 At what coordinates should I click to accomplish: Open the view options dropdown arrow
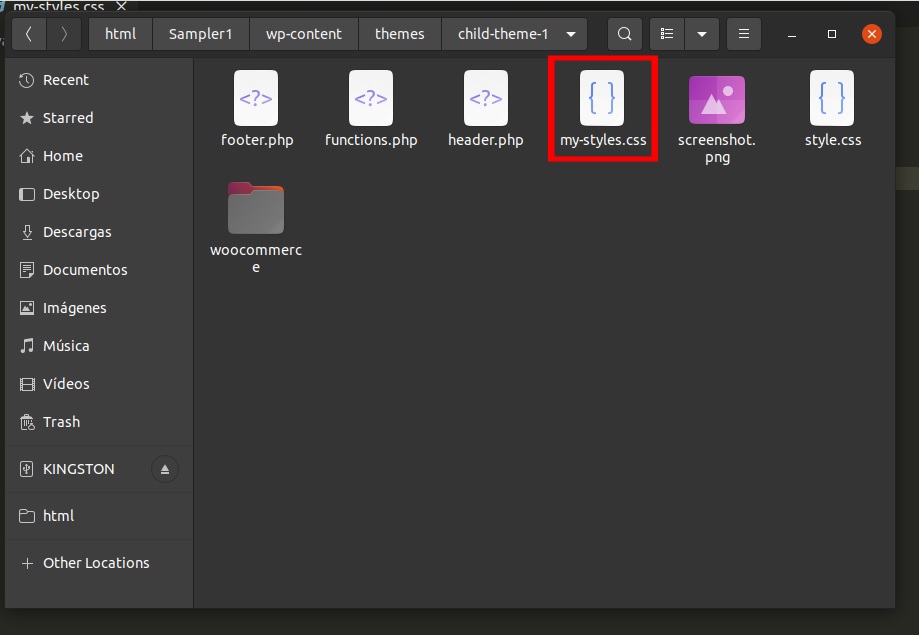tap(702, 34)
